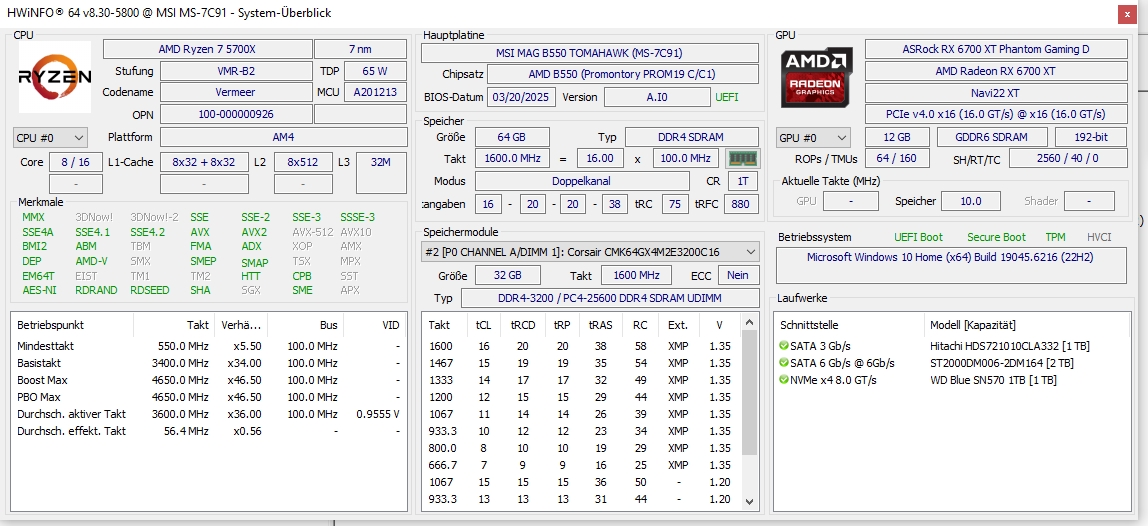
Task: Click the 12 GB video memory field
Action: pos(898,137)
